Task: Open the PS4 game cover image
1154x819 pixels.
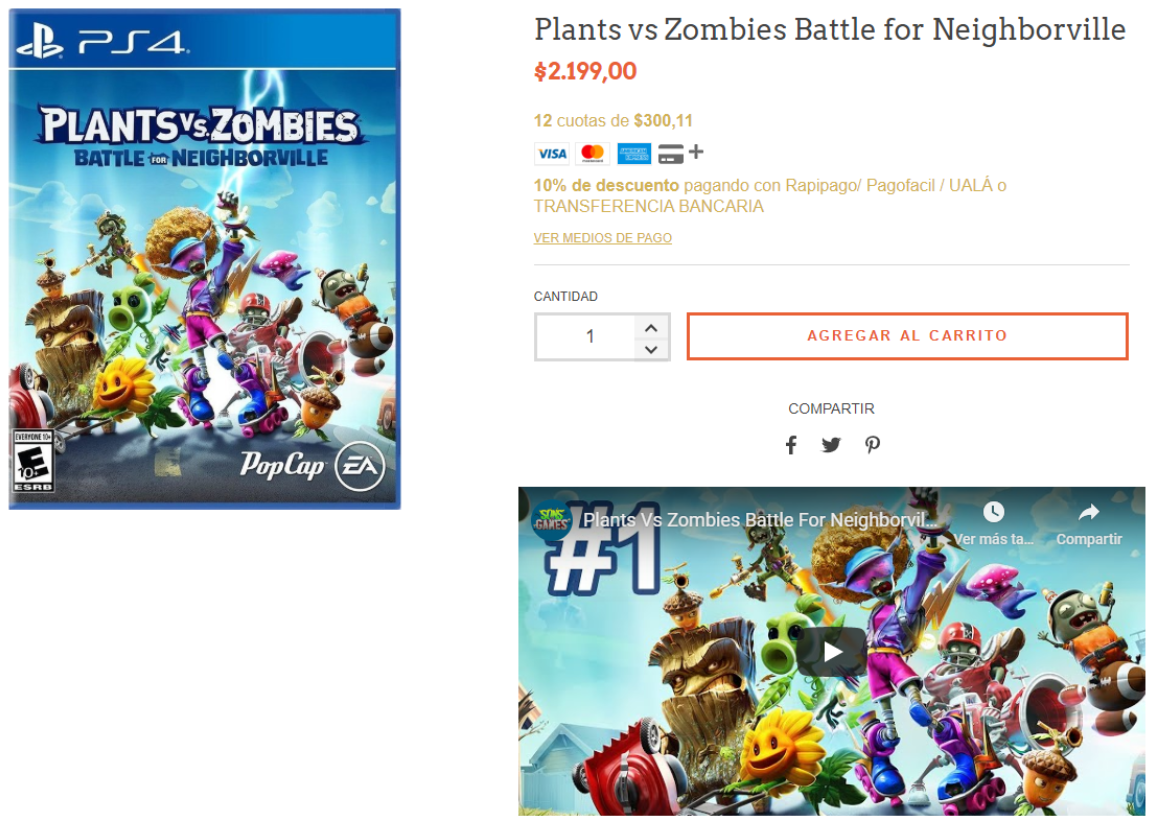Action: click(205, 259)
